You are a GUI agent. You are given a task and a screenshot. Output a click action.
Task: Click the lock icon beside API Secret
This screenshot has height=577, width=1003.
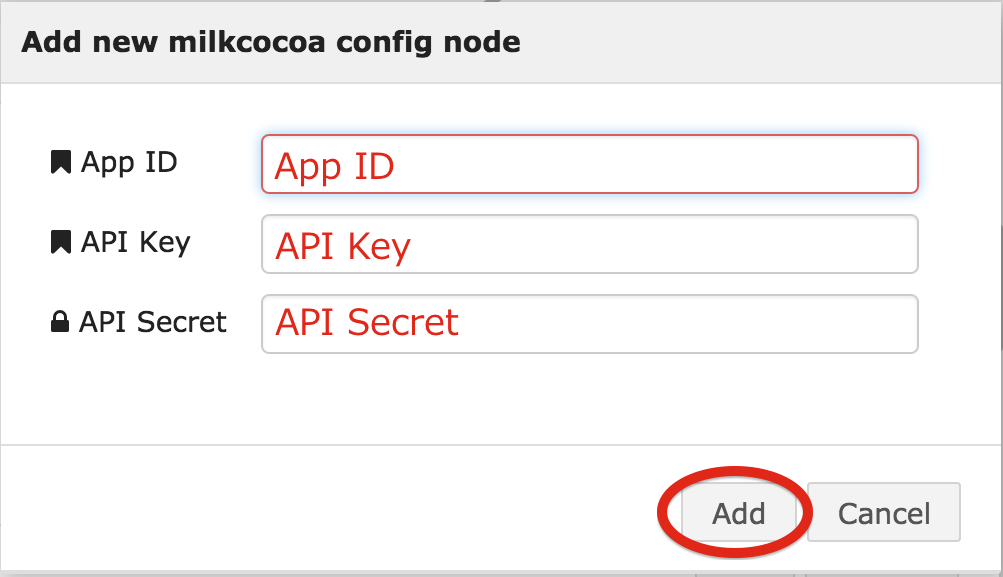coord(59,322)
